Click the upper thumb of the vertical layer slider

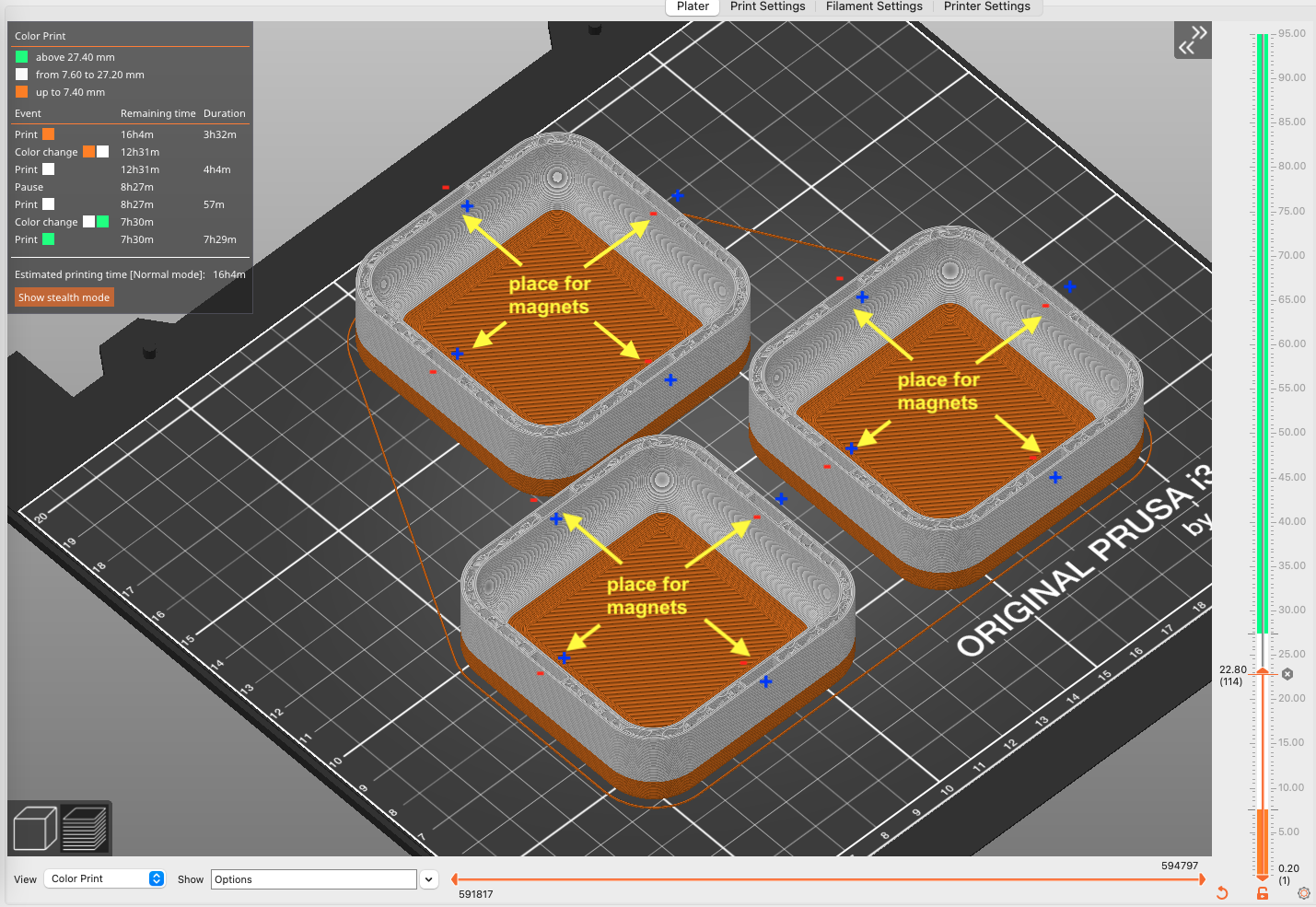[x=1263, y=672]
